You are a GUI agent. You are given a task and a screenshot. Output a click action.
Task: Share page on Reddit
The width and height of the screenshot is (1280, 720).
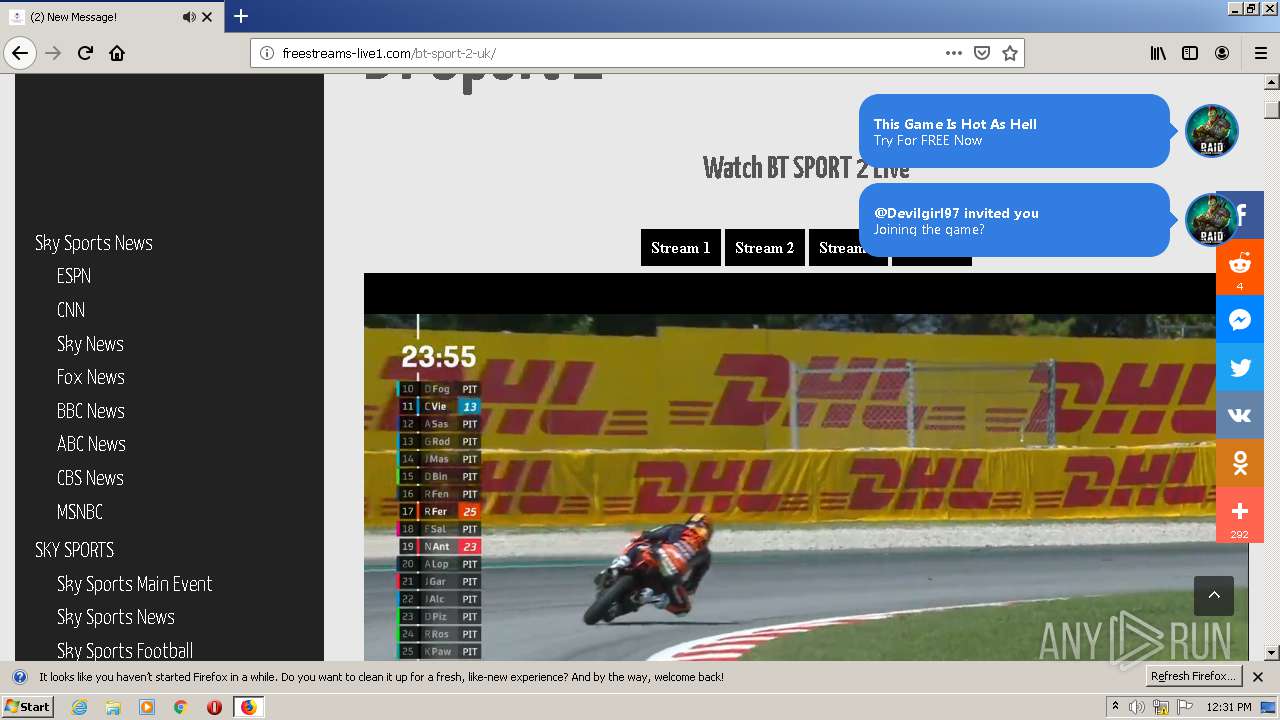[x=1240, y=267]
